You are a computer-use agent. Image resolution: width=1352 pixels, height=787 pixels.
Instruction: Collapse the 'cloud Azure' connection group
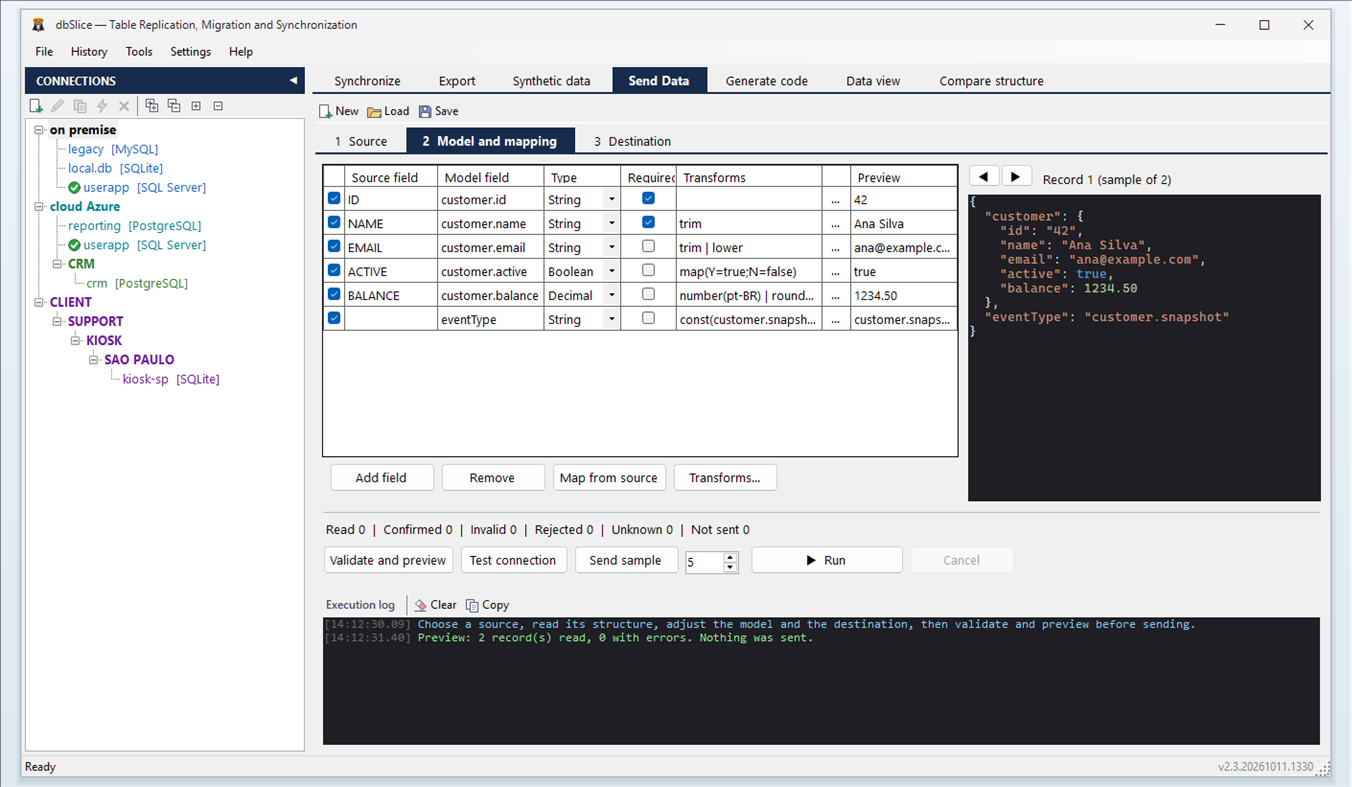click(x=39, y=207)
